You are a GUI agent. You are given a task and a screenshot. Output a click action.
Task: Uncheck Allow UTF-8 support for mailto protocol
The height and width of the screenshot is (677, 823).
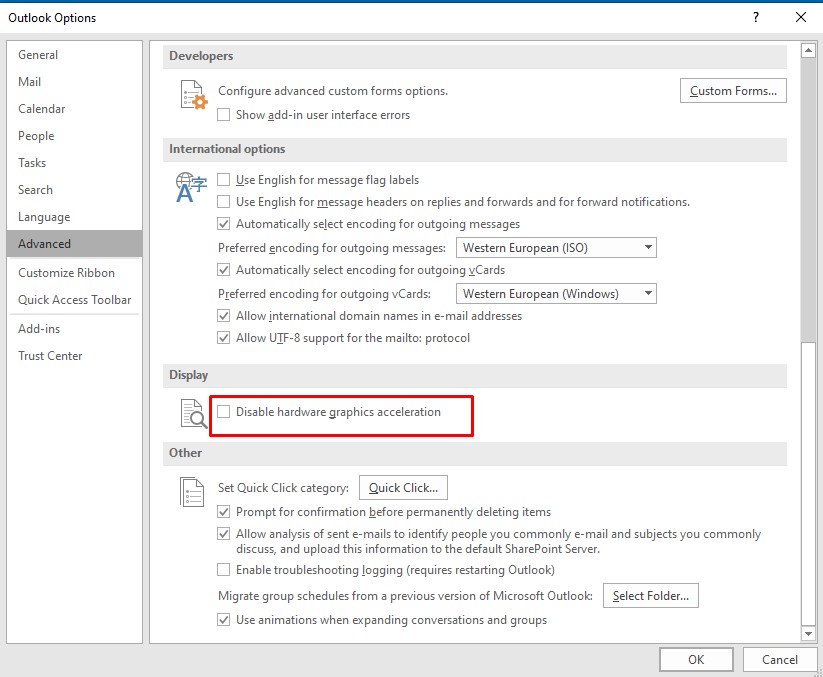224,338
